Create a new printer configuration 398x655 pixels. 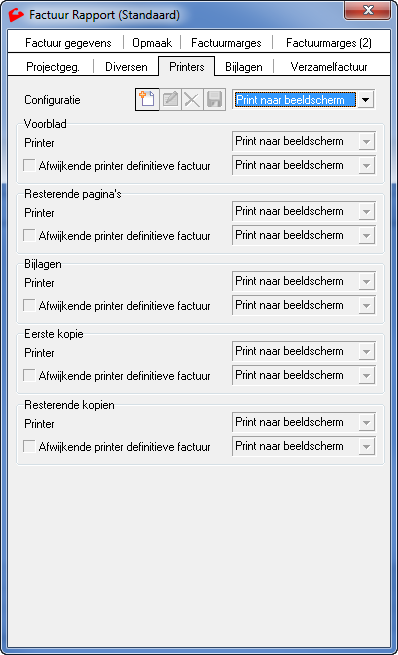(x=147, y=100)
